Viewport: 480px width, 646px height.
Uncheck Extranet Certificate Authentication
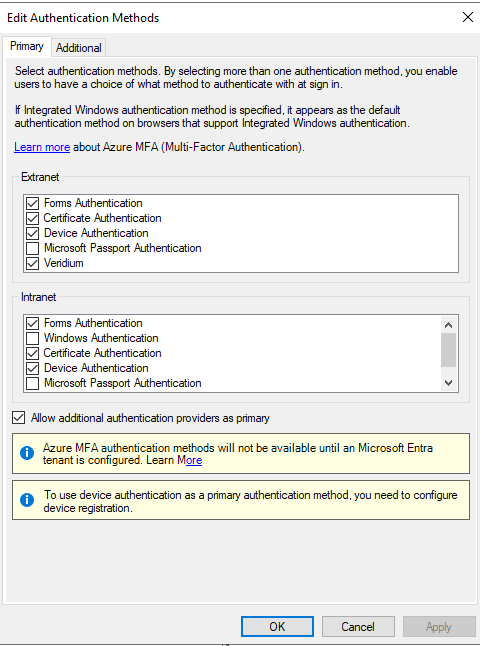coord(33,218)
